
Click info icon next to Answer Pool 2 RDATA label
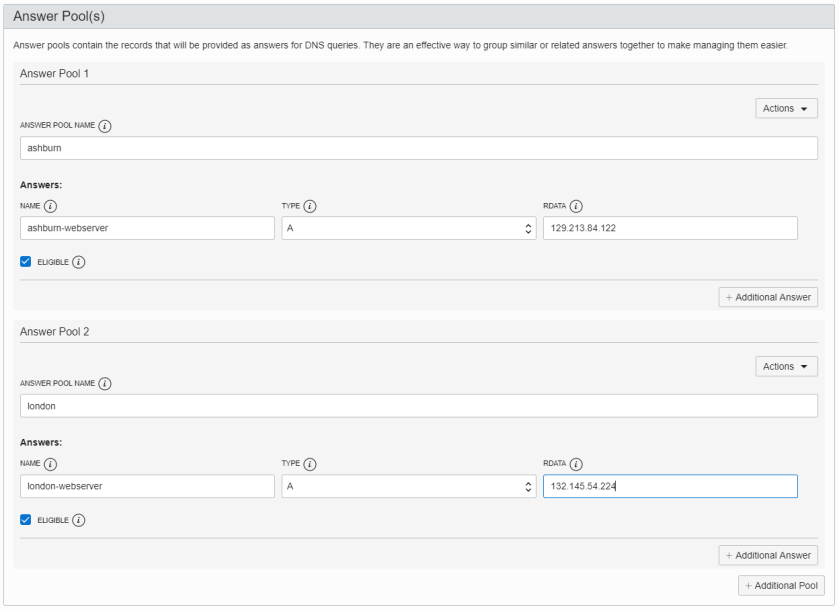pos(577,463)
